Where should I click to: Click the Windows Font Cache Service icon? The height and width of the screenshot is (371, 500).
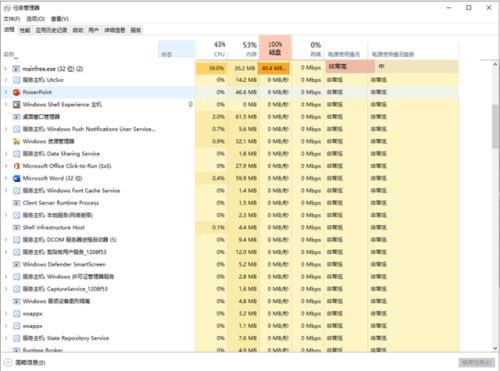pyautogui.click(x=16, y=191)
